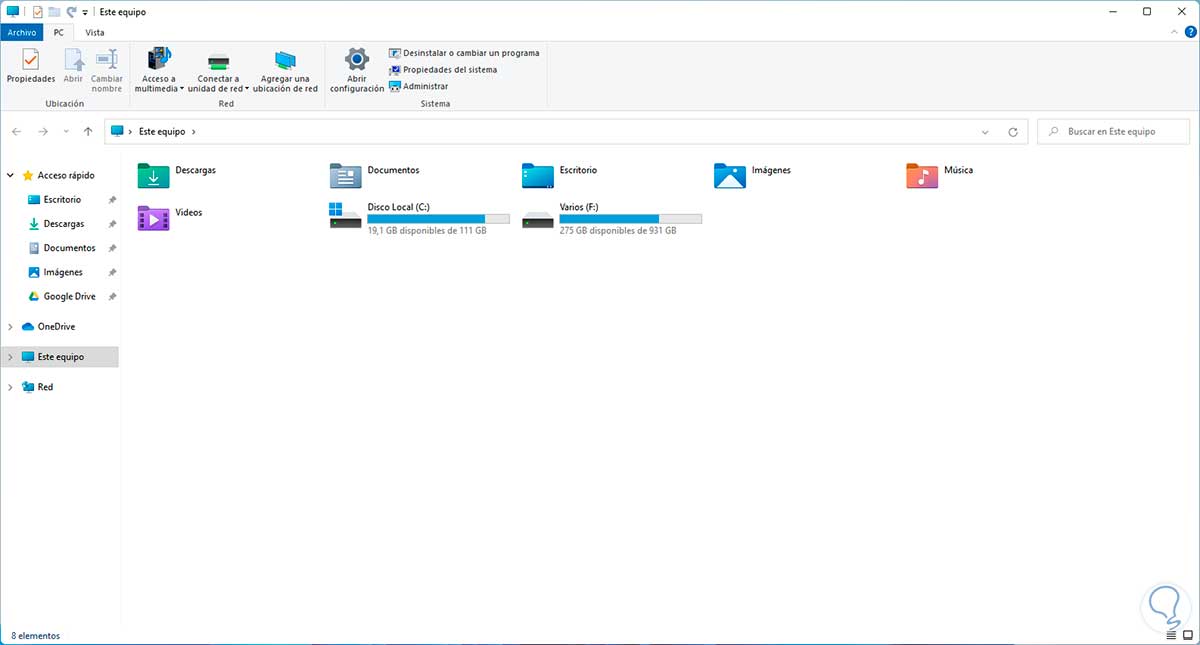Image resolution: width=1200 pixels, height=645 pixels.
Task: Switch to large icons view in status bar
Action: (1187, 635)
